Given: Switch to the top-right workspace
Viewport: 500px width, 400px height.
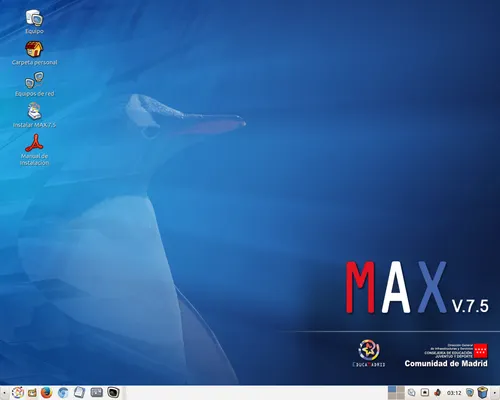Looking at the screenshot, I should click(400, 389).
